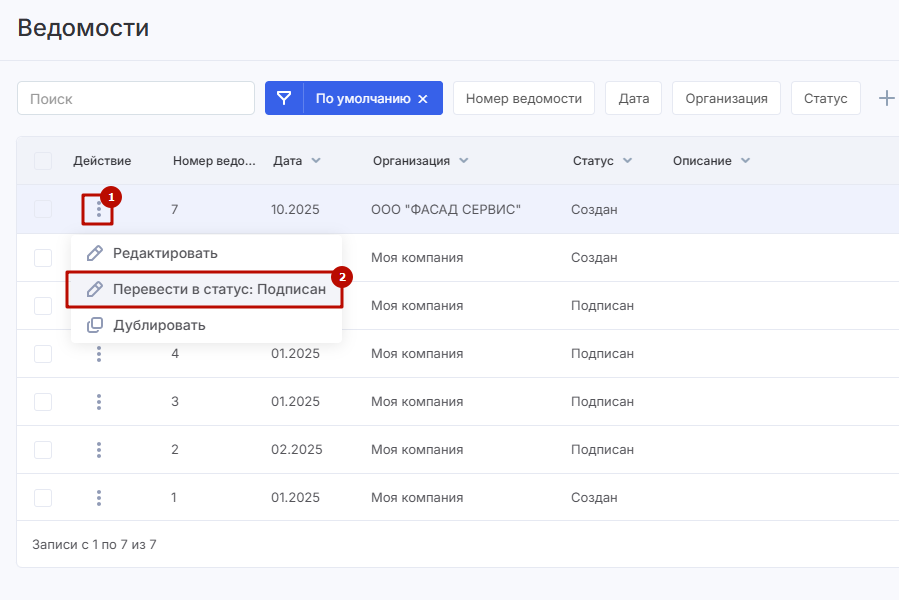Check the box for statement 7 row
This screenshot has height=600, width=899.
click(43, 210)
